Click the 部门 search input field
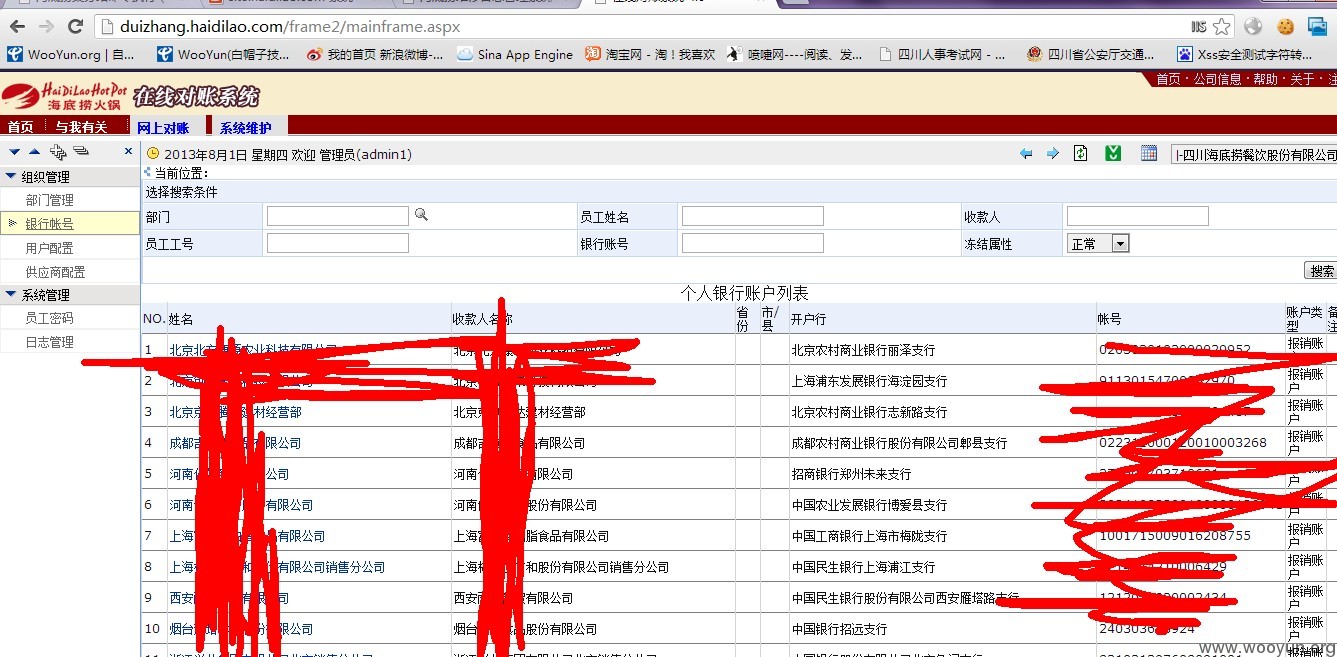 pyautogui.click(x=338, y=216)
